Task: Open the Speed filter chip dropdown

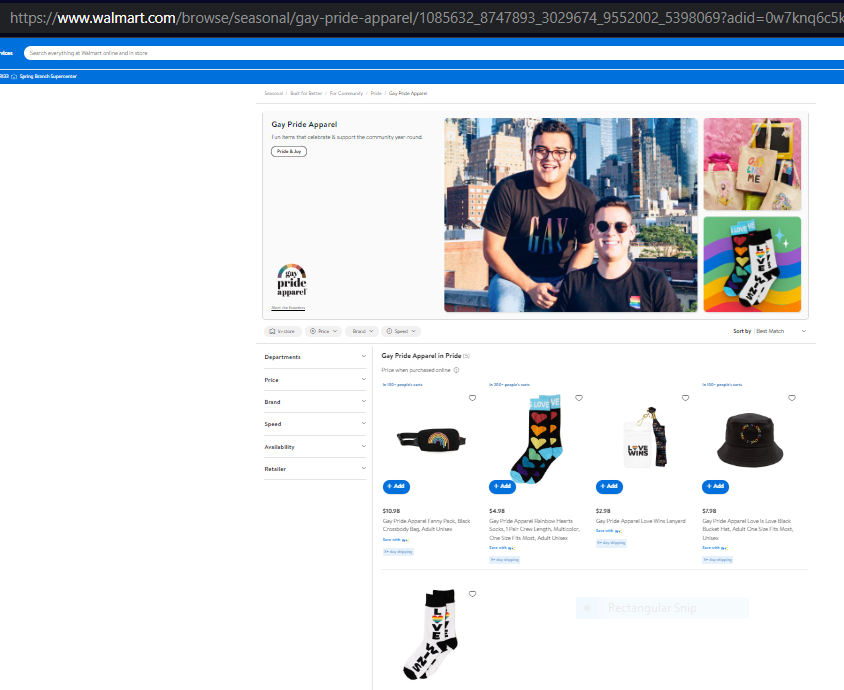Action: click(x=402, y=332)
